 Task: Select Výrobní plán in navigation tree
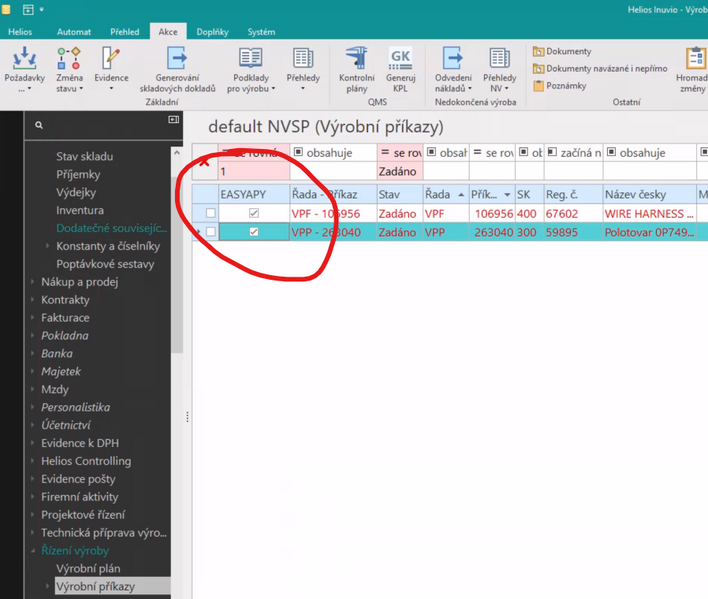[88, 569]
